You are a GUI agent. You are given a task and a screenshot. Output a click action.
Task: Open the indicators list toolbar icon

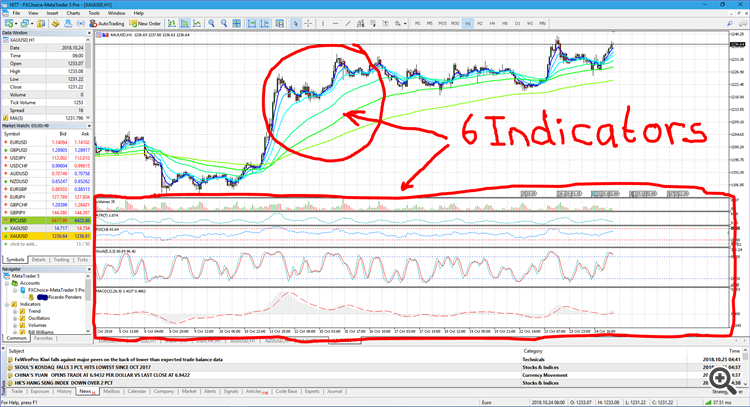click(280, 23)
